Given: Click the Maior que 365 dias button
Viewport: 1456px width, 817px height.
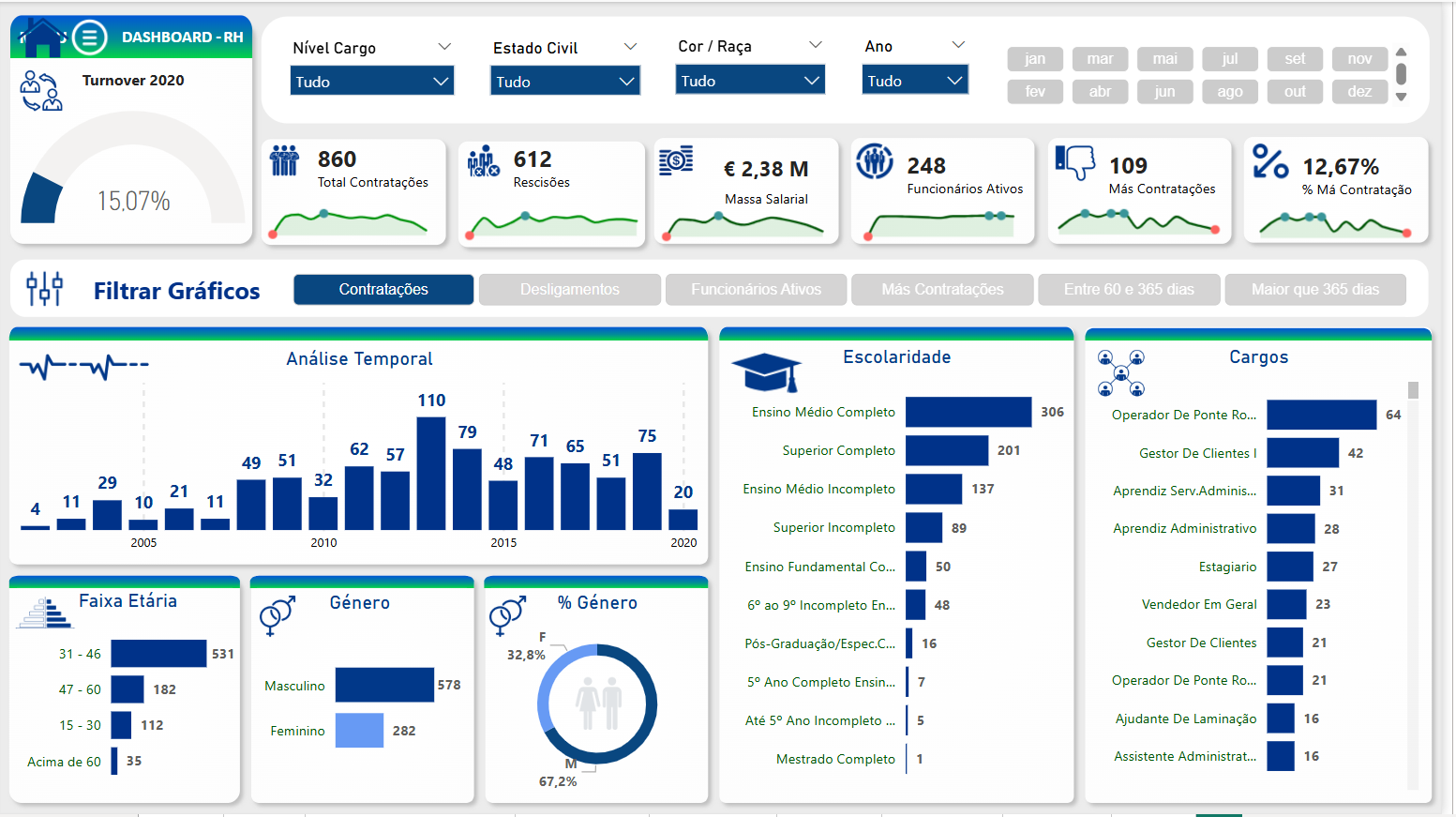Looking at the screenshot, I should [1314, 290].
